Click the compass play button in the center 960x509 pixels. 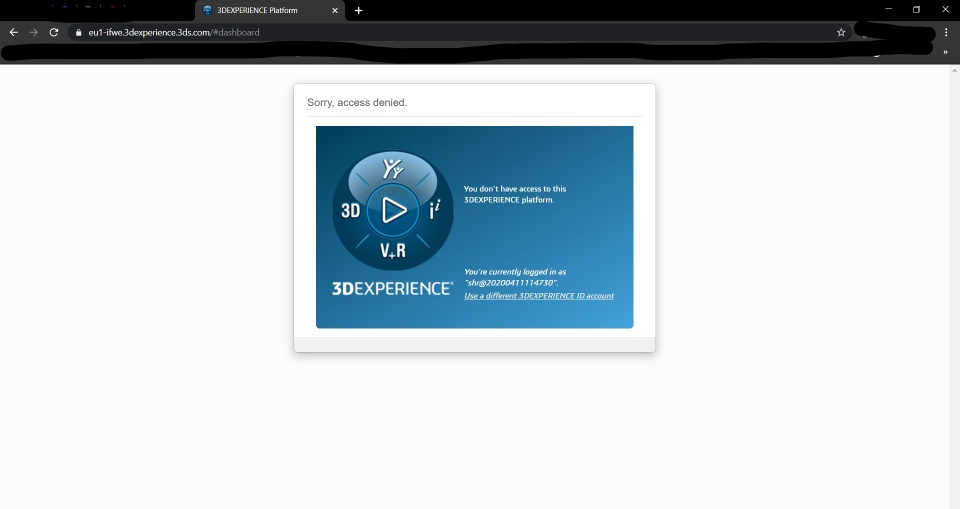click(393, 210)
